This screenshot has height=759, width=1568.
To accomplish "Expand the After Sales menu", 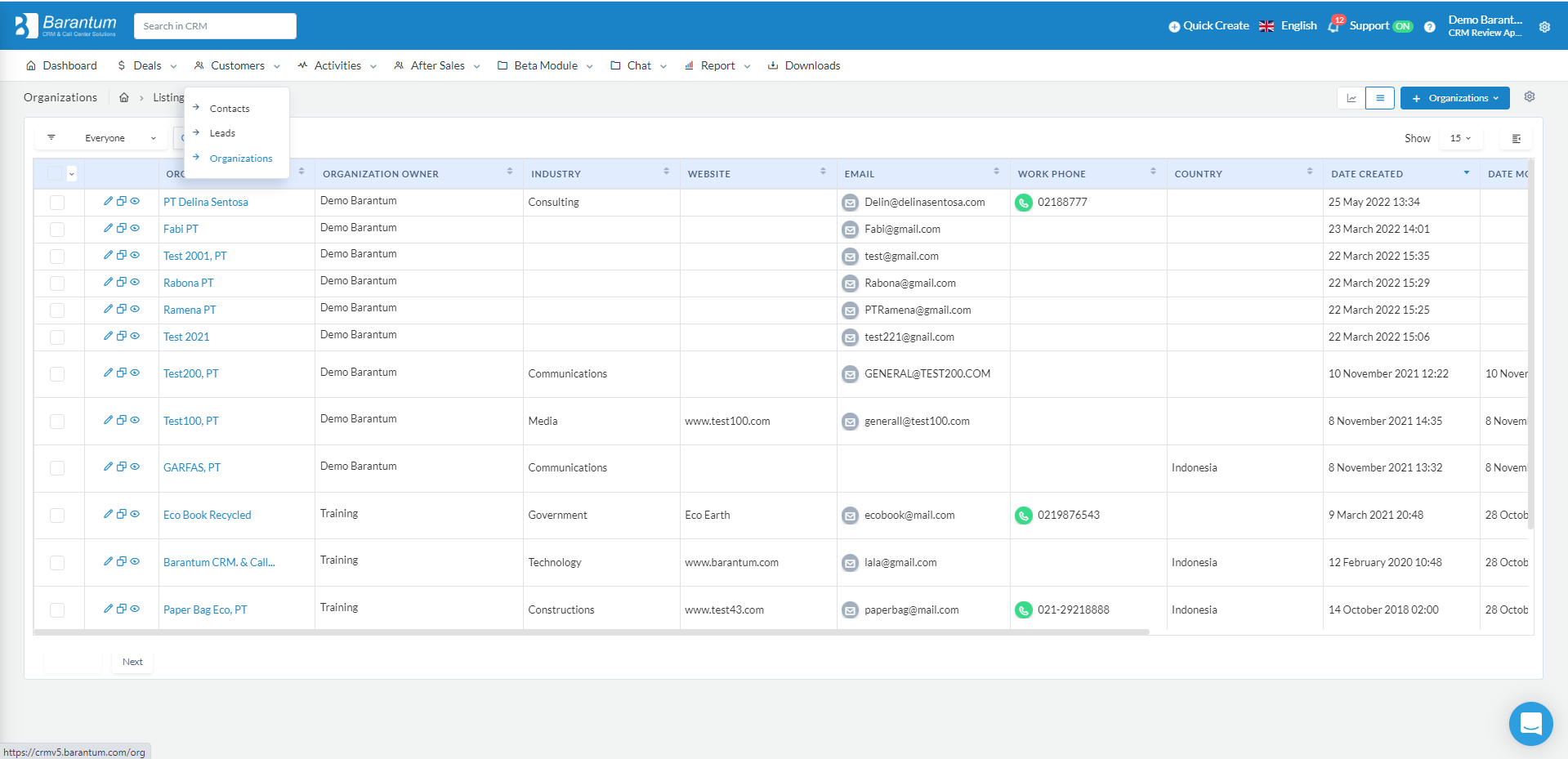I will [x=437, y=65].
